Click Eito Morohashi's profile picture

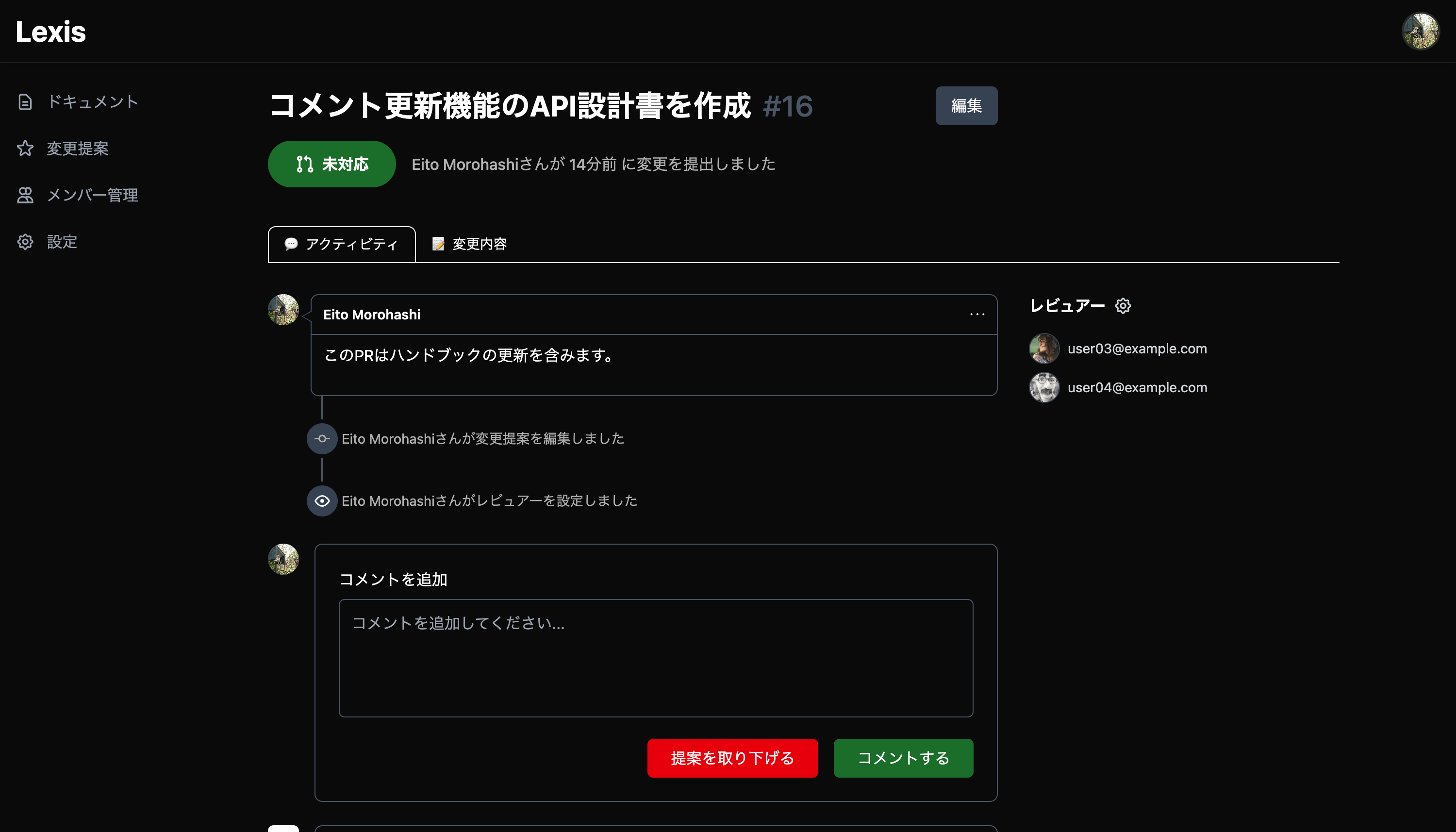(284, 309)
